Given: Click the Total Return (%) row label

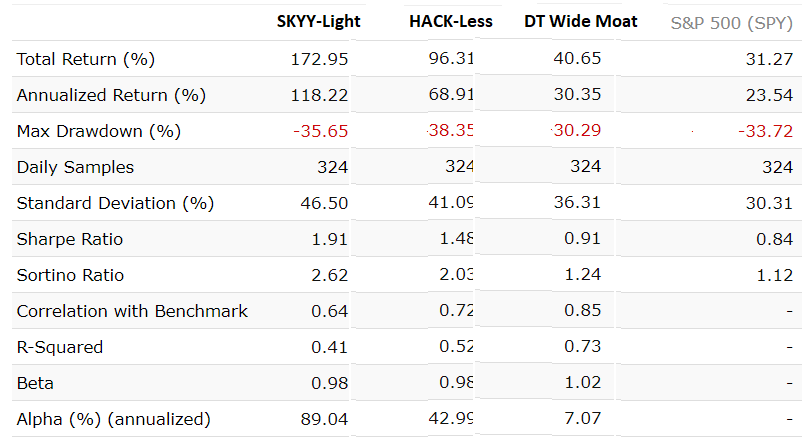Looking at the screenshot, I should tap(86, 59).
